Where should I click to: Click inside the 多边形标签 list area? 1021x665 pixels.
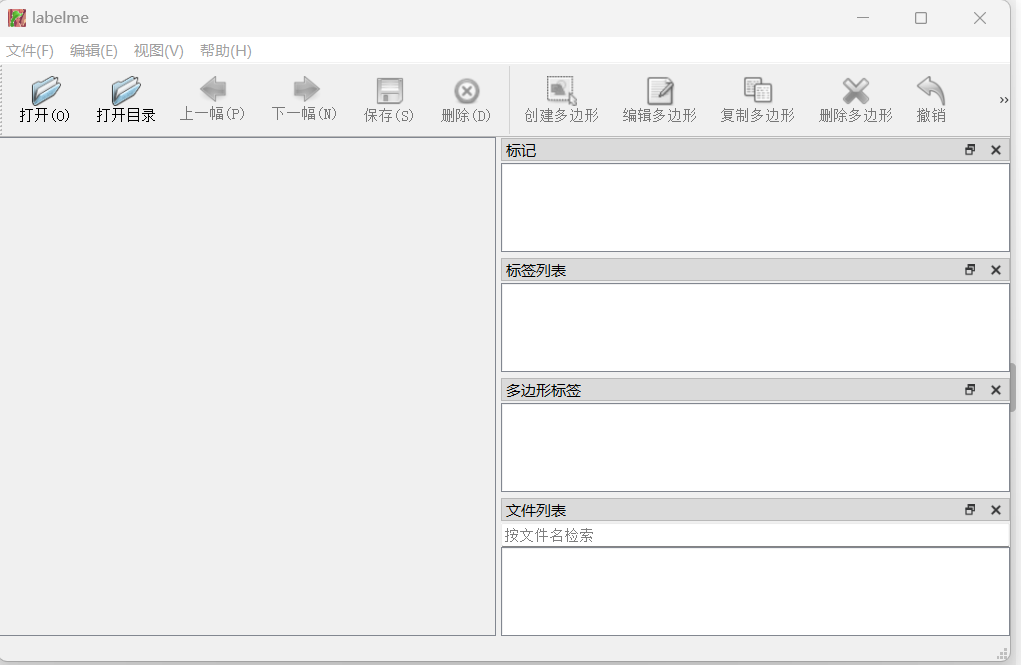coord(755,447)
